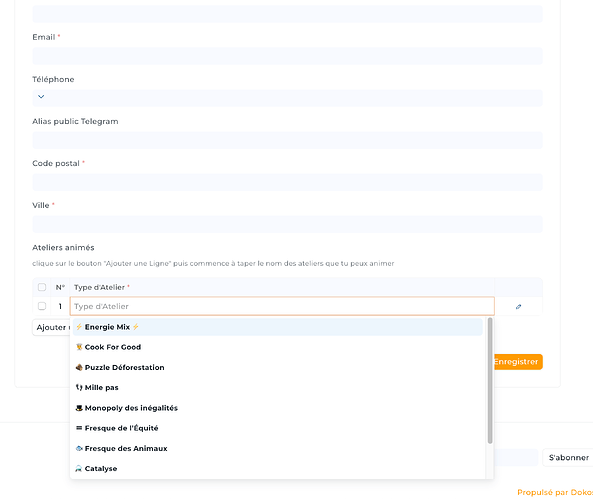Image resolution: width=593 pixels, height=499 pixels.
Task: Open the Téléphone country code chevron
Action: point(41,96)
